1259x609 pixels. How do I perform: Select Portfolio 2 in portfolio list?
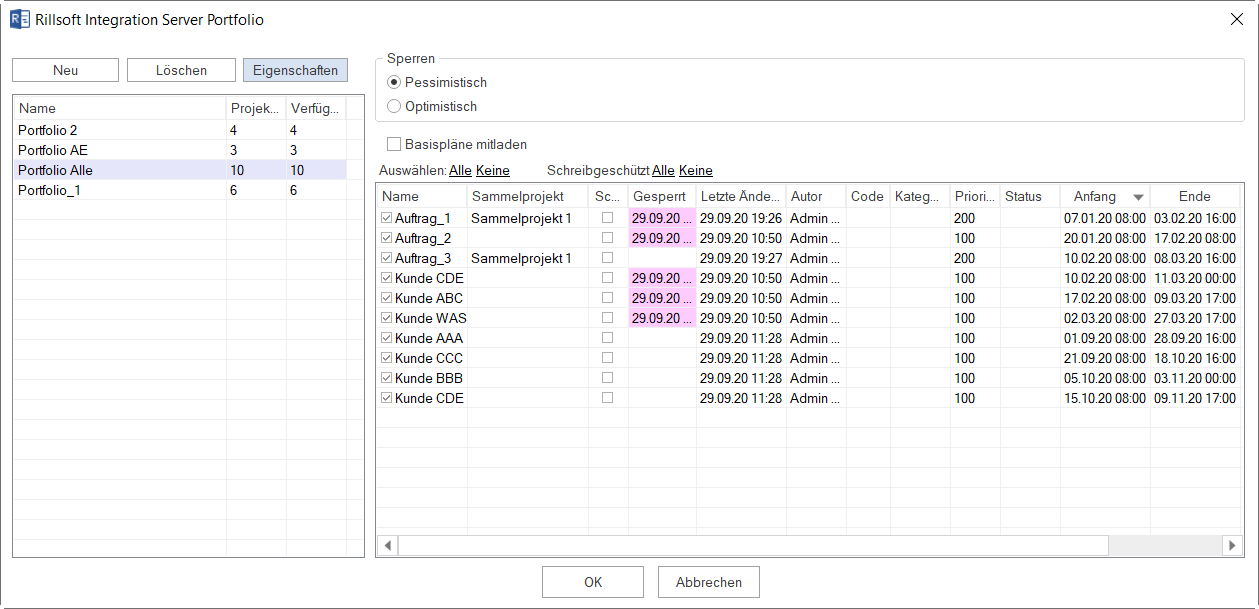pyautogui.click(x=180, y=130)
